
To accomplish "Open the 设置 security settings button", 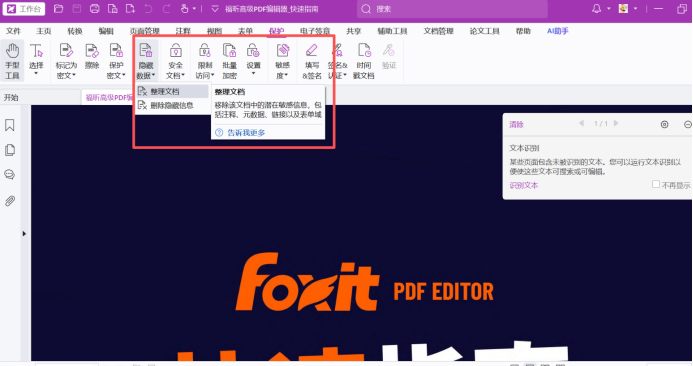I will click(253, 59).
